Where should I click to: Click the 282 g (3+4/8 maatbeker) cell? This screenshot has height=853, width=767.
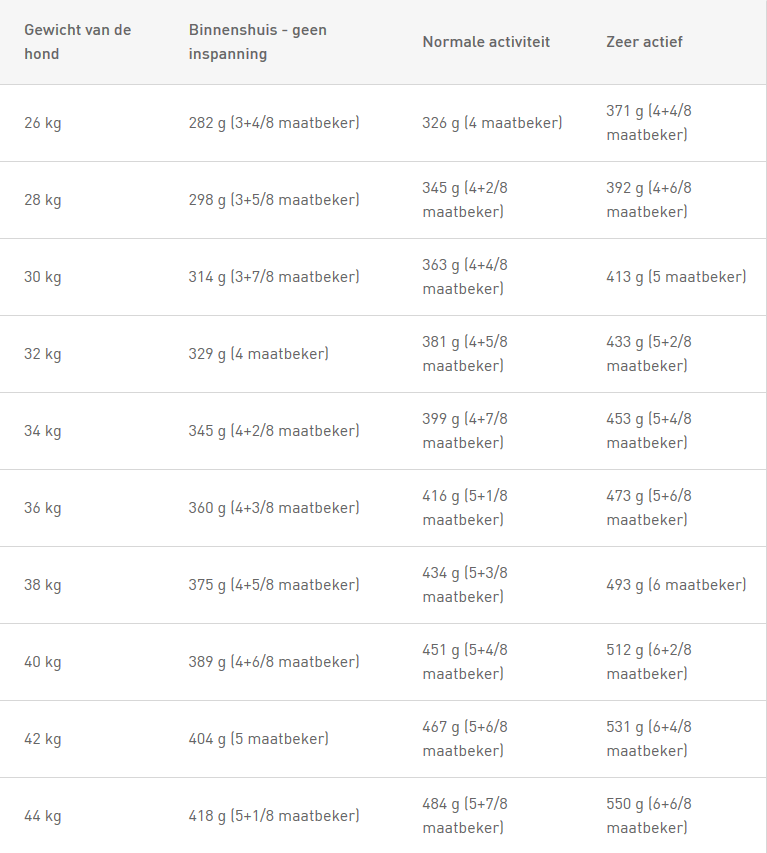point(274,123)
